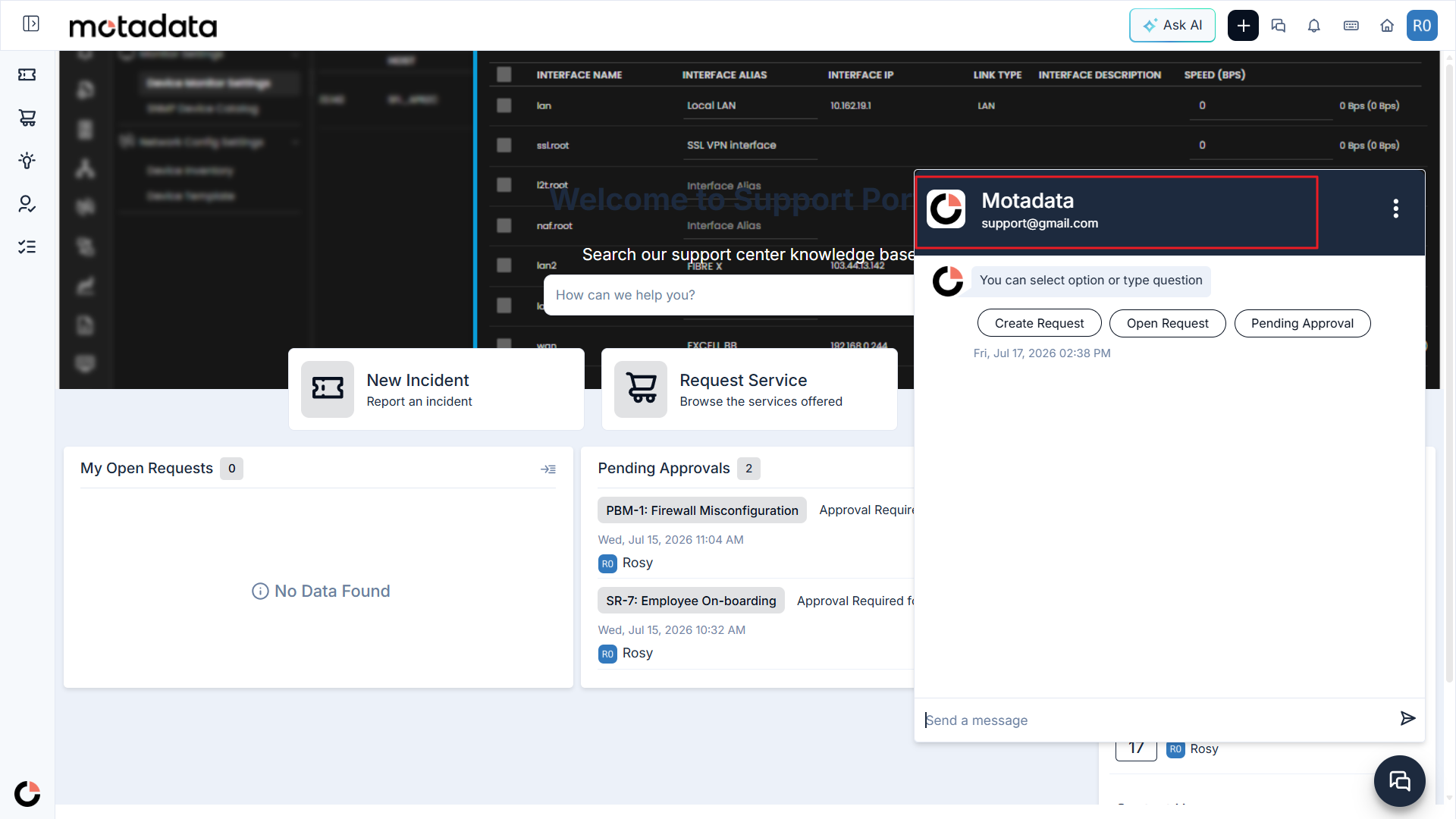Click the Rosy RO avatar under SR-7

point(607,654)
